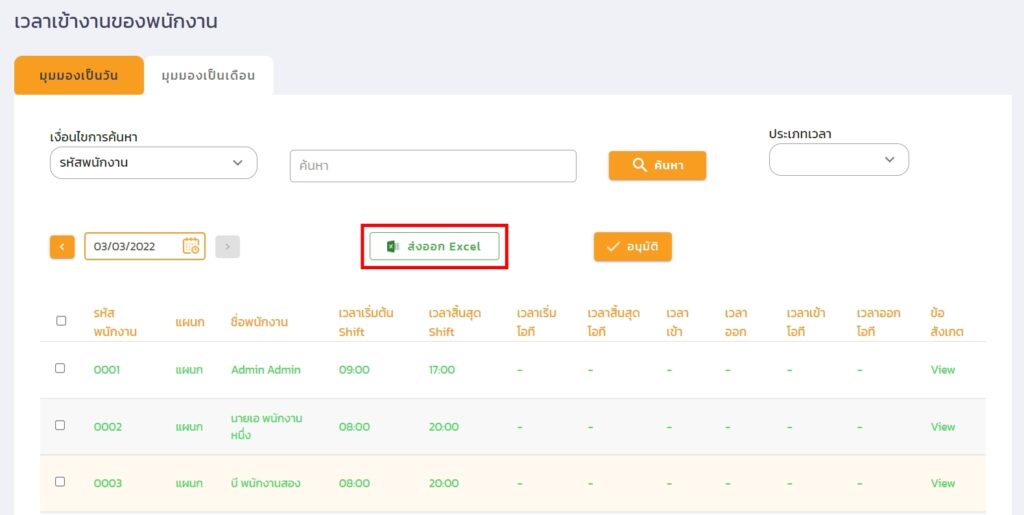1024x515 pixels.
Task: Click the orange อนุมัติ approve button
Action: tap(632, 247)
